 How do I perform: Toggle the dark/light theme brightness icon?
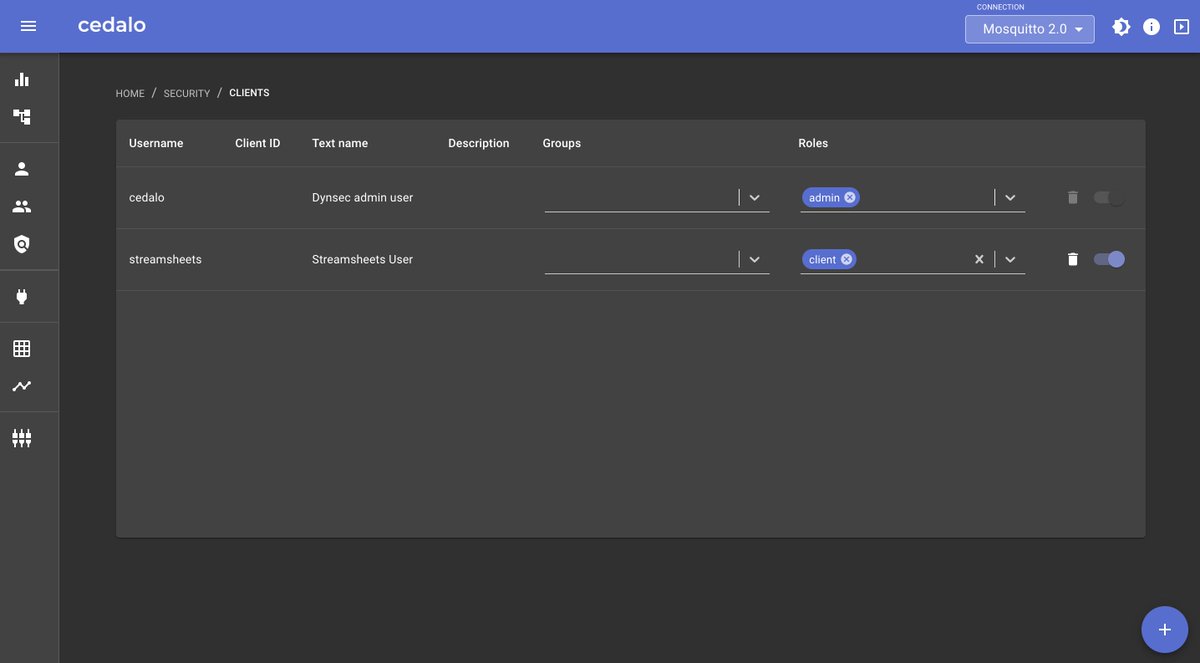[x=1122, y=27]
